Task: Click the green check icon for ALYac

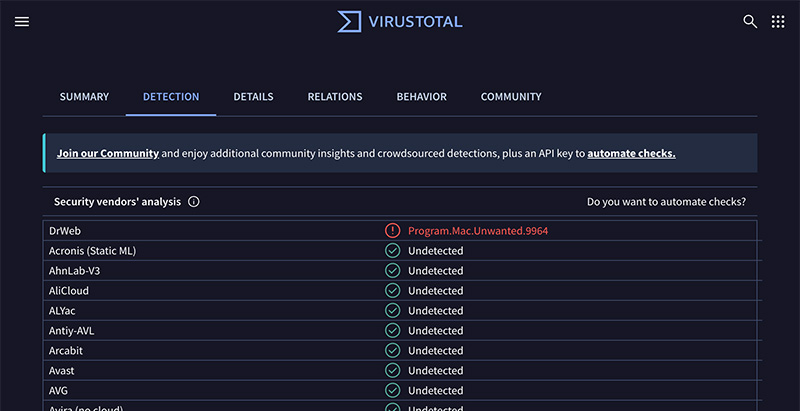Action: pos(392,311)
